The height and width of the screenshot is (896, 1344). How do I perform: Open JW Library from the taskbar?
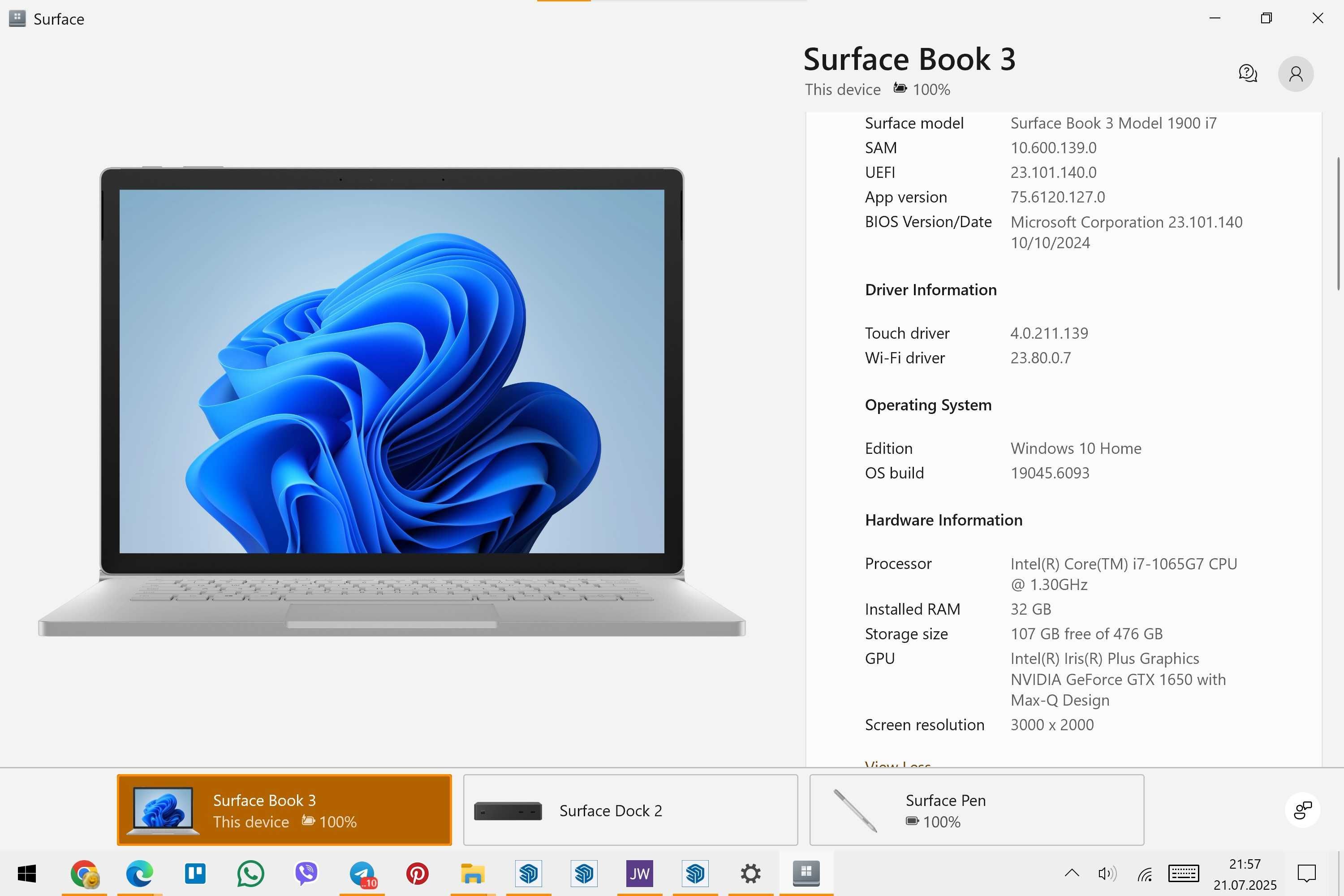coord(639,873)
